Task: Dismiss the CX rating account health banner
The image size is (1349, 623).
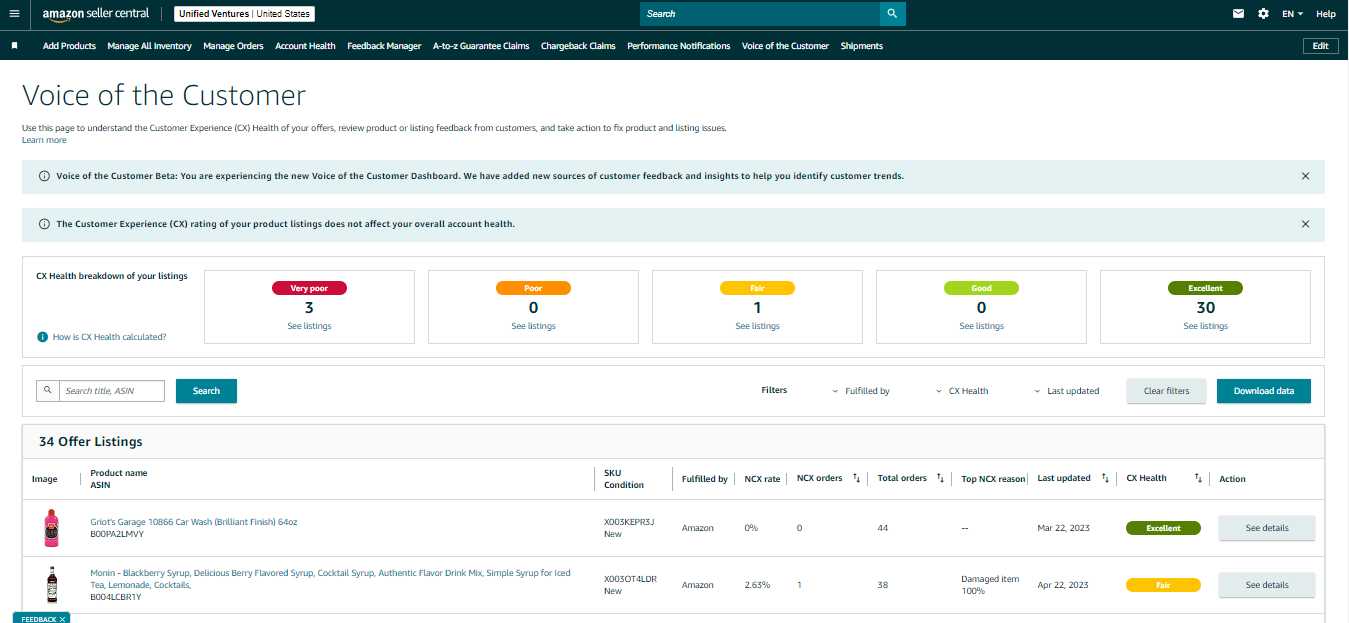Action: [x=1305, y=224]
